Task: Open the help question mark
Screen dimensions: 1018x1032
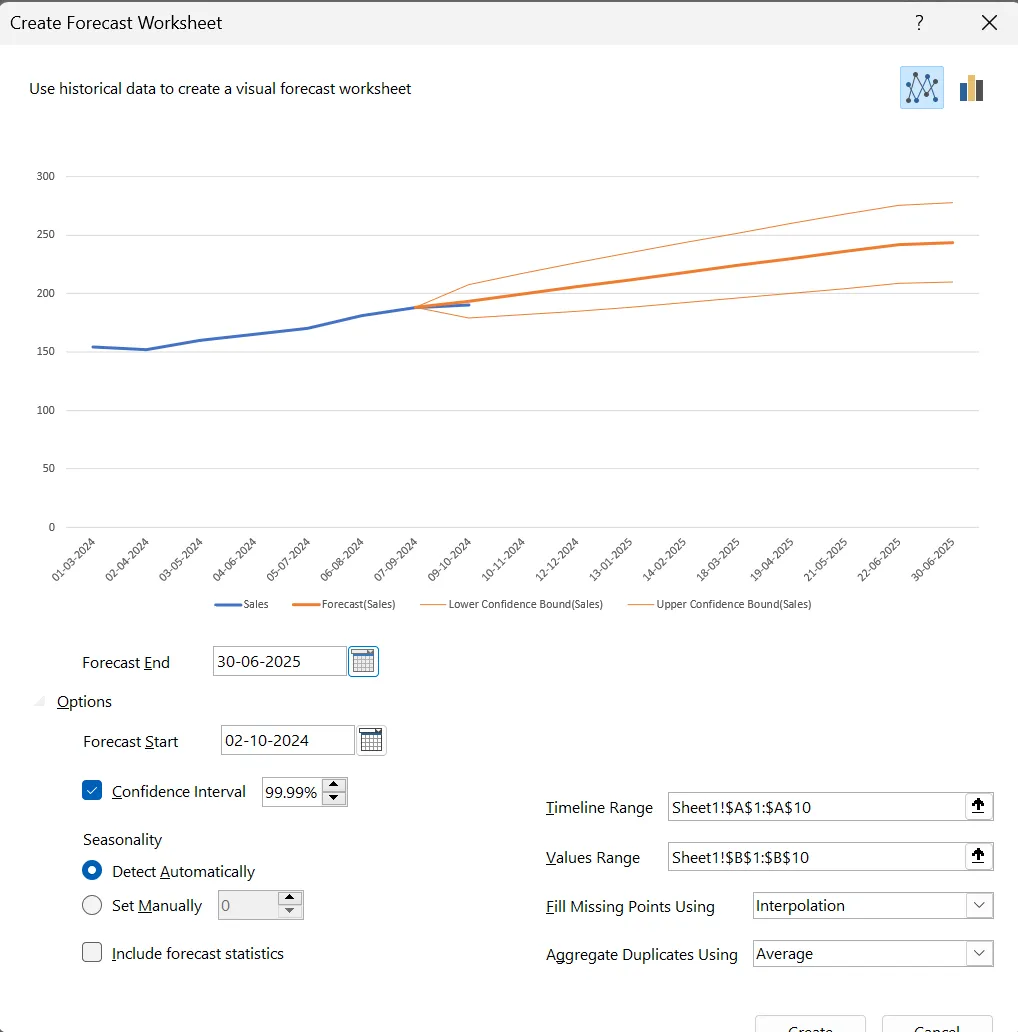Action: click(919, 23)
